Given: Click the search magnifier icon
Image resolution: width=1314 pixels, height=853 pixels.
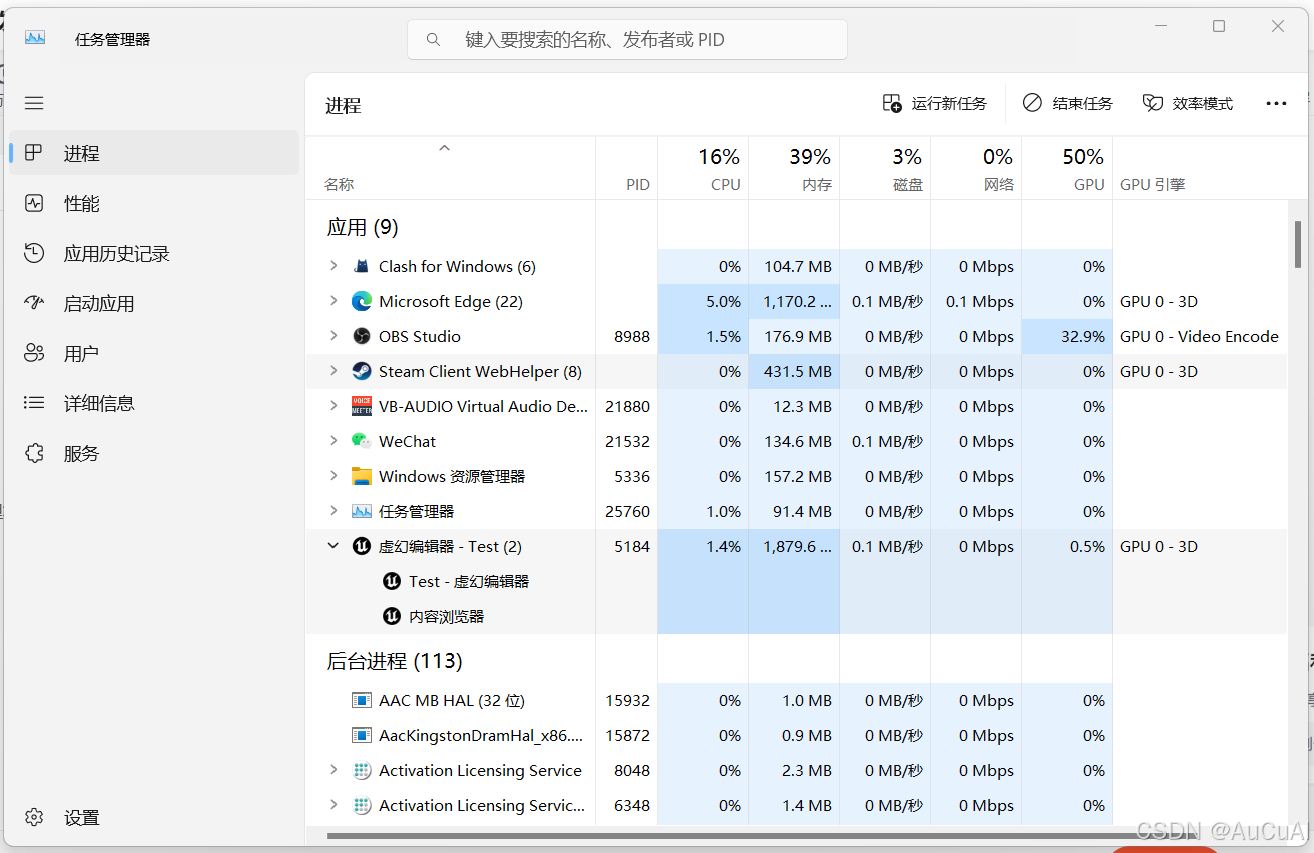Looking at the screenshot, I should (433, 40).
